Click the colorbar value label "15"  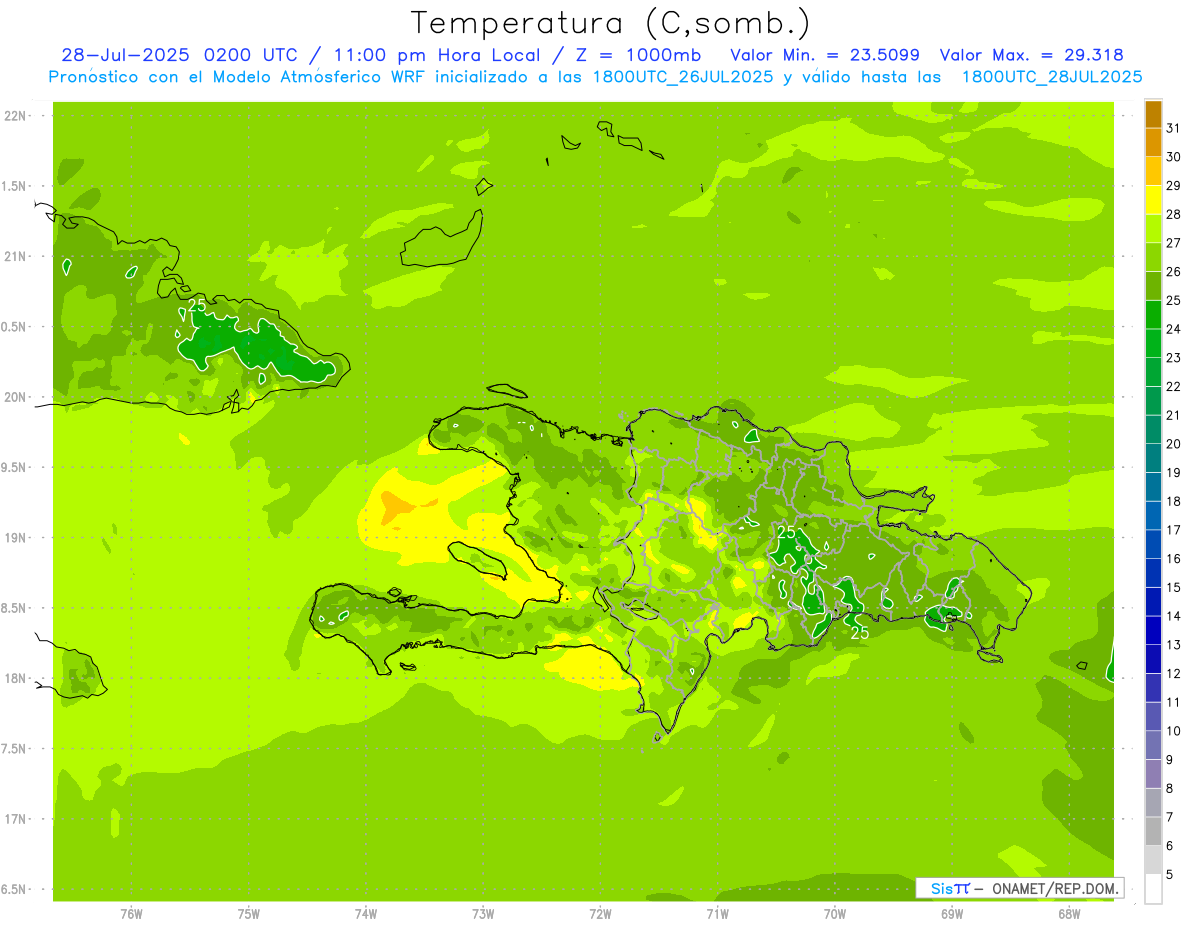(x=1173, y=587)
